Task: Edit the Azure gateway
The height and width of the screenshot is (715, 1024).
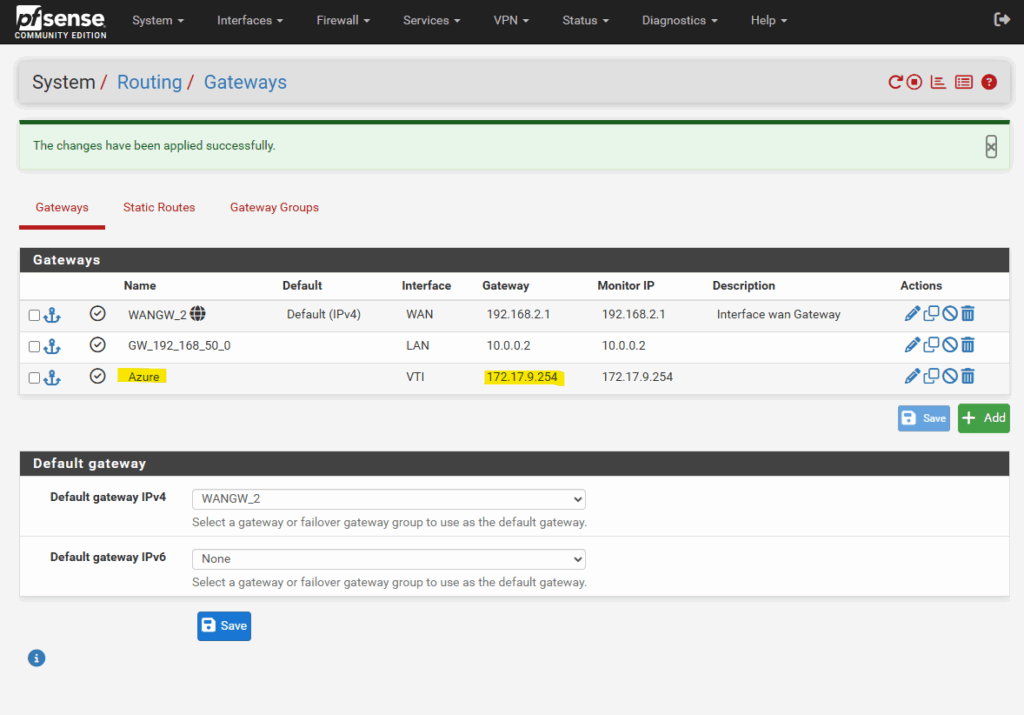Action: [x=912, y=376]
